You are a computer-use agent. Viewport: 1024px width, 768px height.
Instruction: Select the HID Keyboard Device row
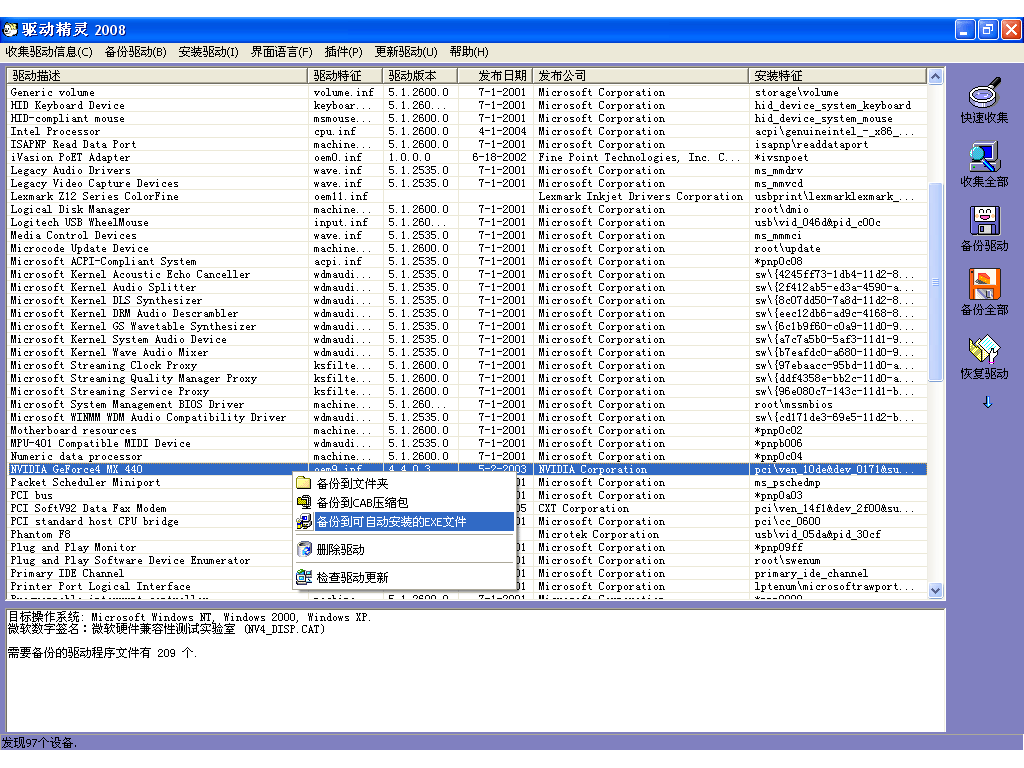click(467, 105)
